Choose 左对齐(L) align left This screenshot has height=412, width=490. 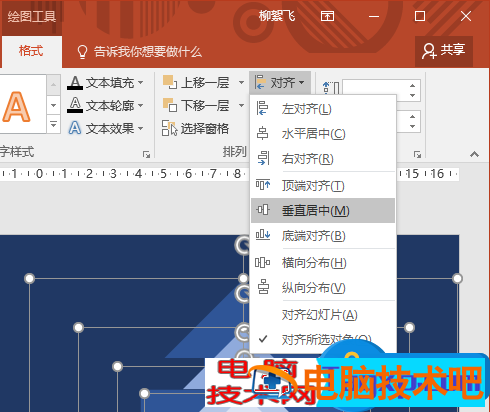pyautogui.click(x=323, y=109)
